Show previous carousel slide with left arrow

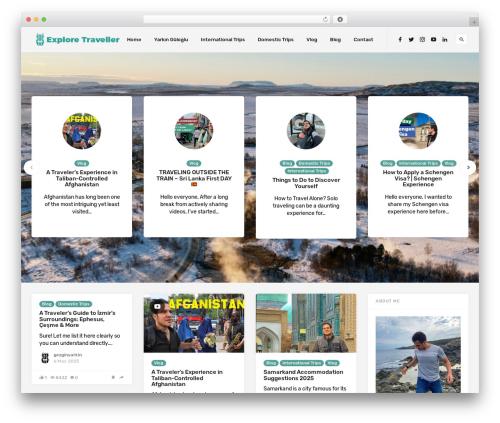coord(32,167)
